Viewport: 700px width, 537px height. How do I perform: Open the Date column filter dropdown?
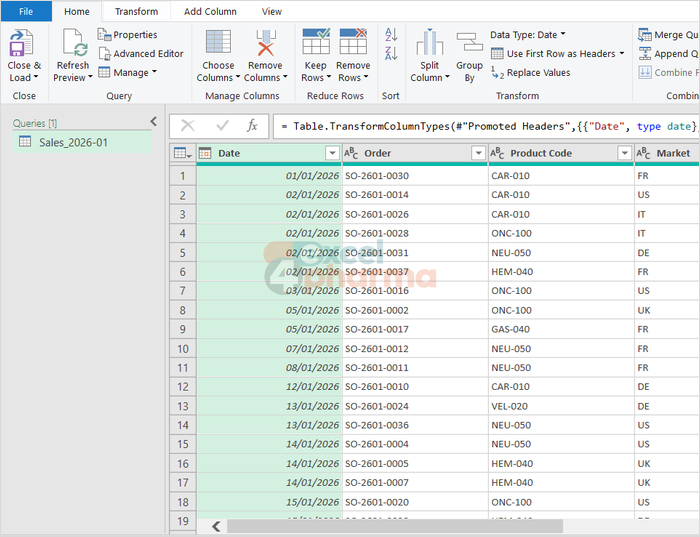coord(332,153)
